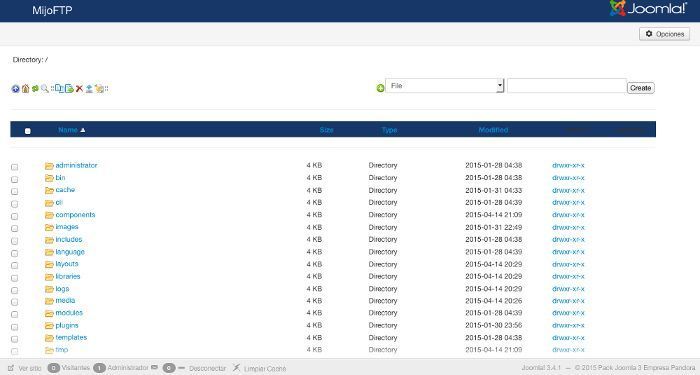
Task: Click date 2015-04-14 20:26
Action: click(x=494, y=301)
